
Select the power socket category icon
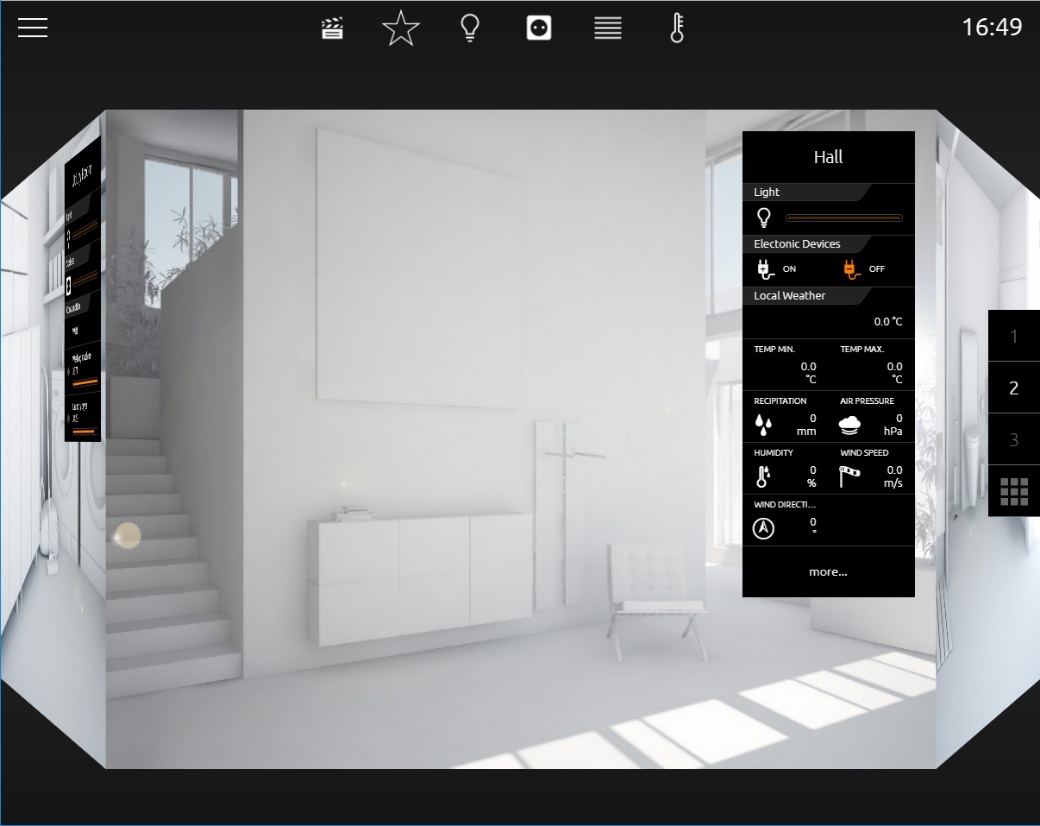[x=539, y=29]
